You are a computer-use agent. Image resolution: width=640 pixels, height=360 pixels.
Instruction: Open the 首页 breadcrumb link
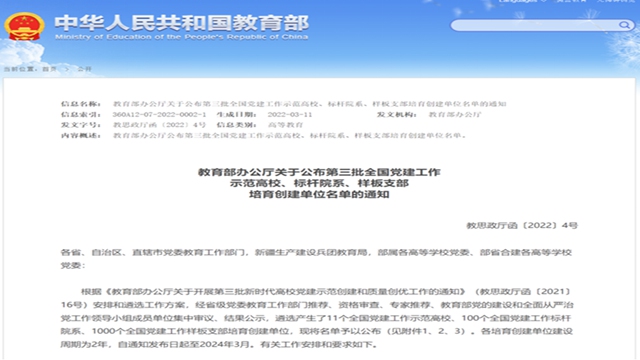[x=50, y=69]
